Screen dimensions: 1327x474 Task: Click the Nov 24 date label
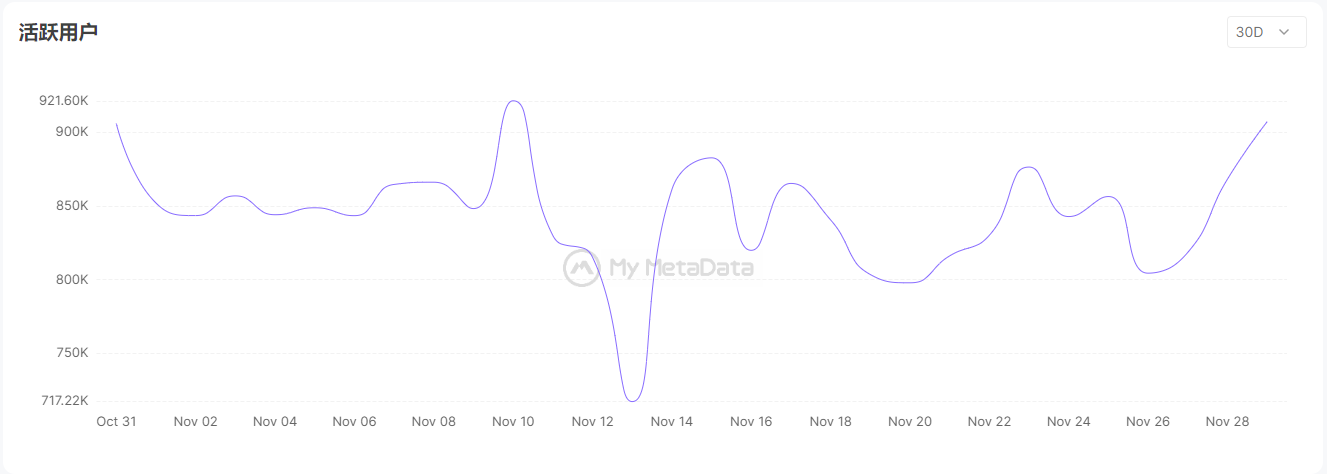click(1069, 422)
